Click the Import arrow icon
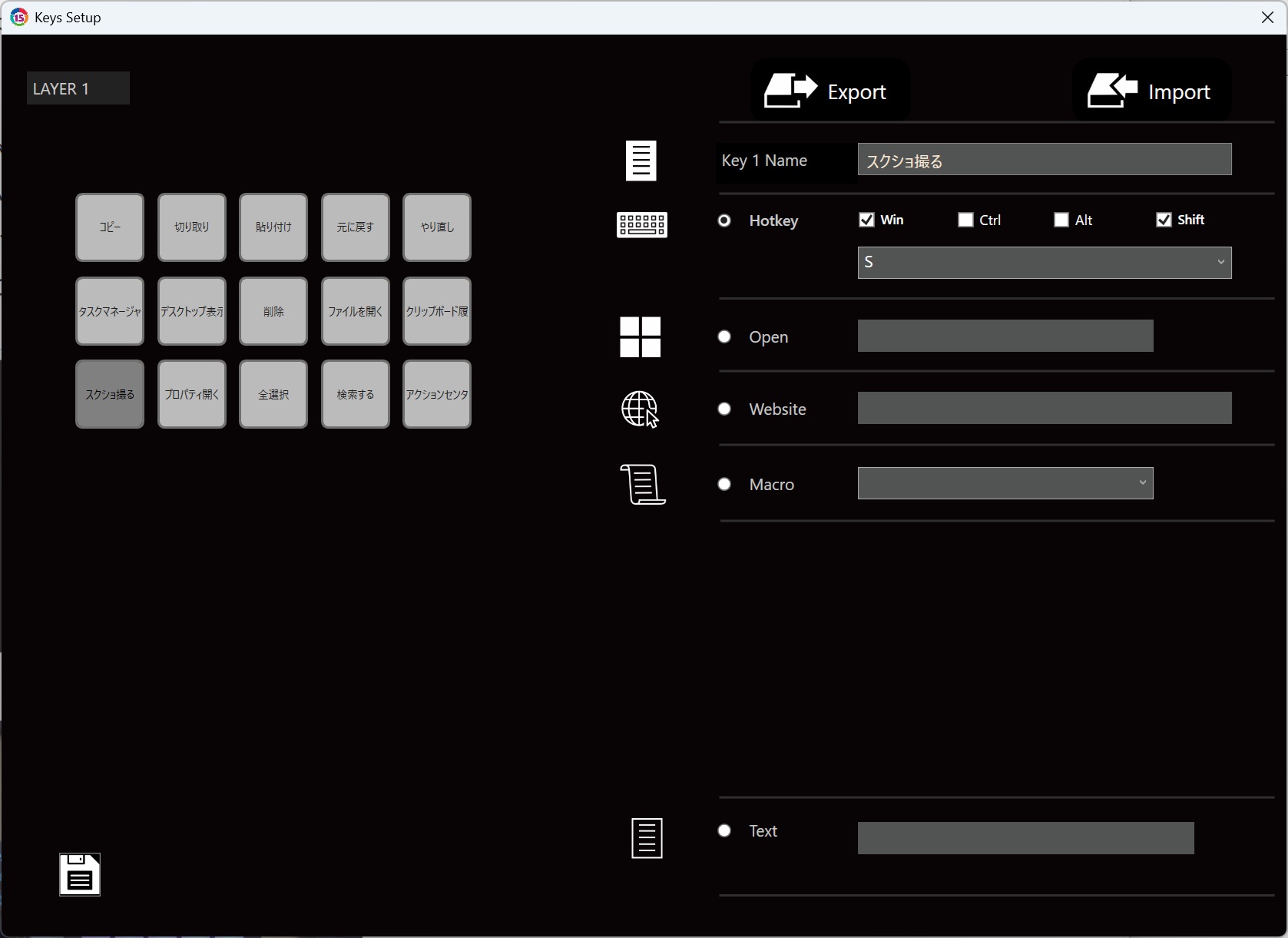 click(1111, 91)
